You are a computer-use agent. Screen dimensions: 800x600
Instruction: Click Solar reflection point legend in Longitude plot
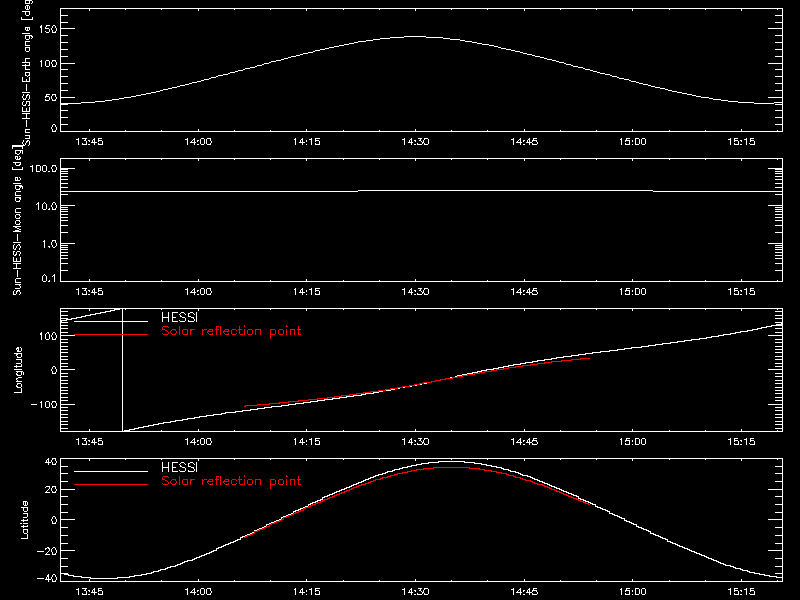click(231, 331)
